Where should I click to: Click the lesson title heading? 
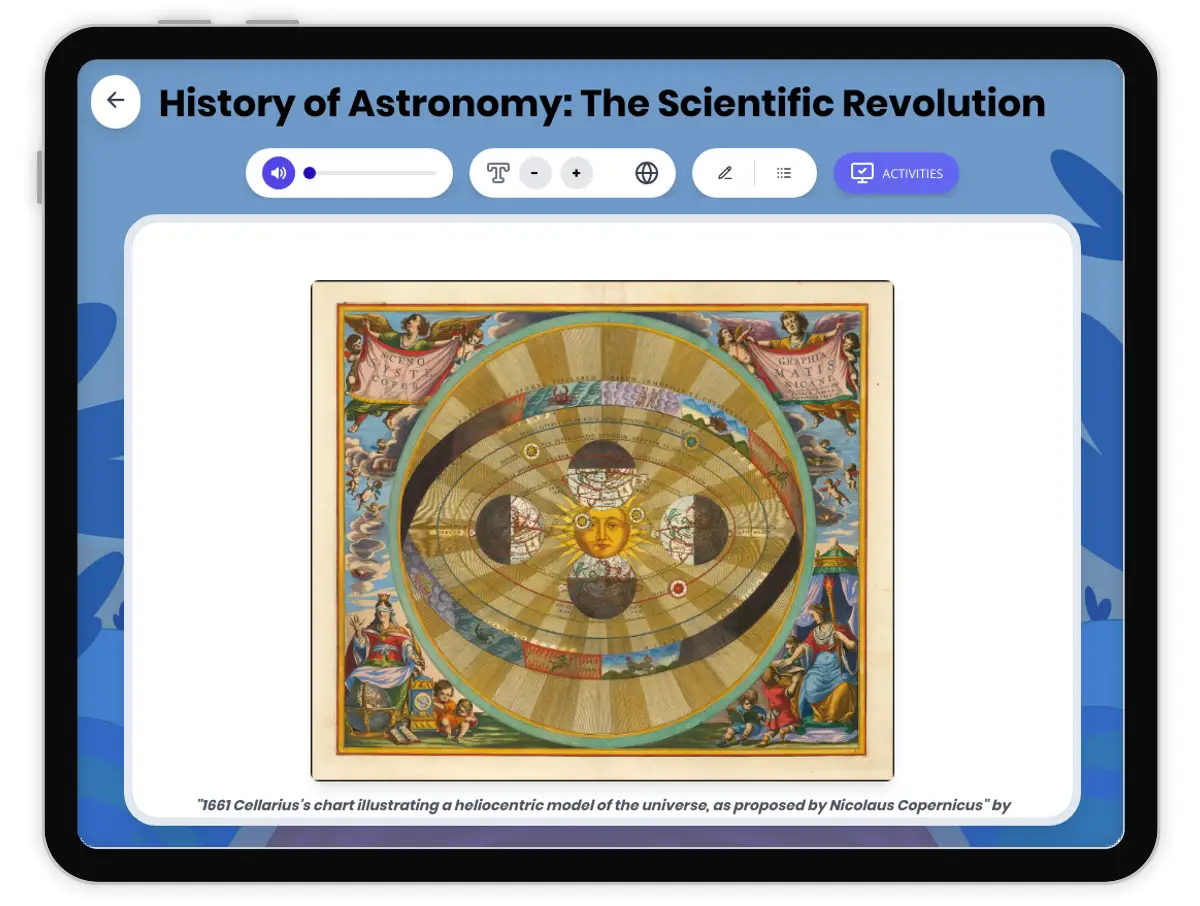600,103
